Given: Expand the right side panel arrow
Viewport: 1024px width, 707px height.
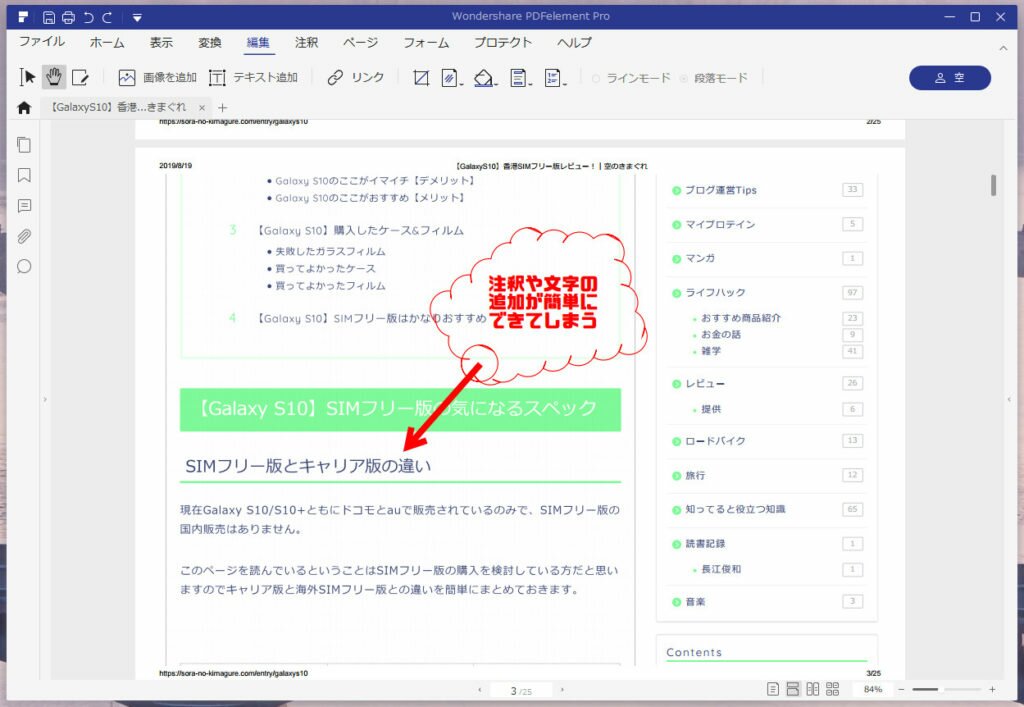Looking at the screenshot, I should point(1009,399).
